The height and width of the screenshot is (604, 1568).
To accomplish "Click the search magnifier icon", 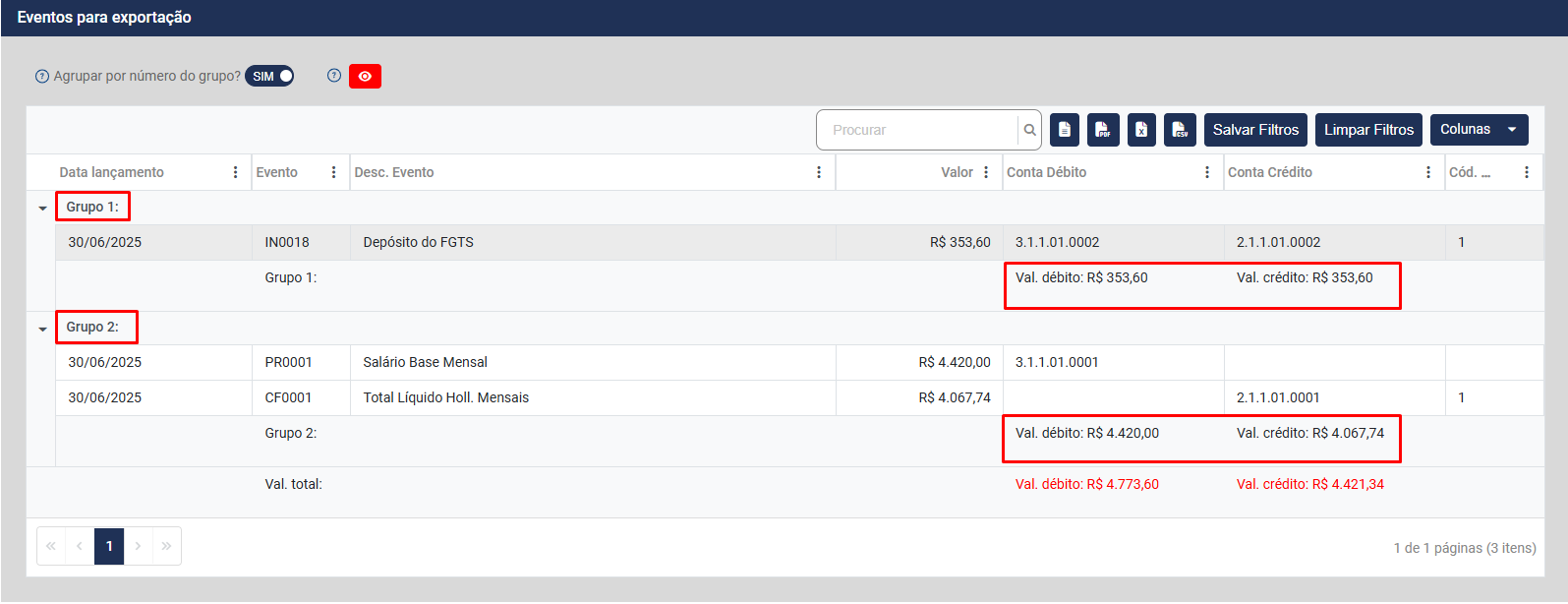I will 1029,130.
